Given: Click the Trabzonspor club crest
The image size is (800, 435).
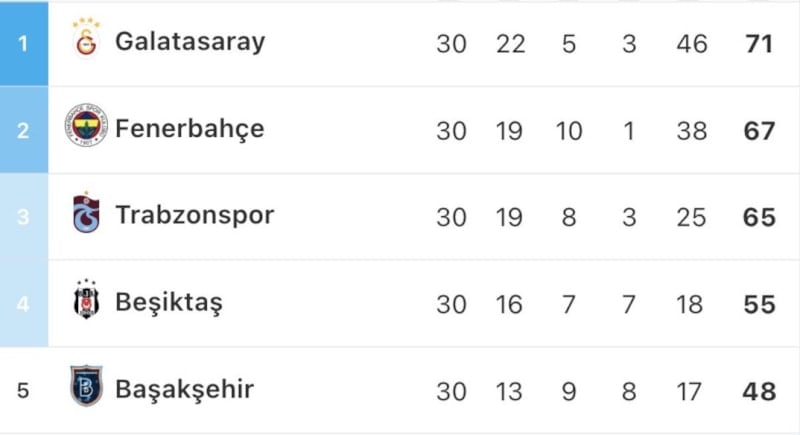Looking at the screenshot, I should point(86,214).
